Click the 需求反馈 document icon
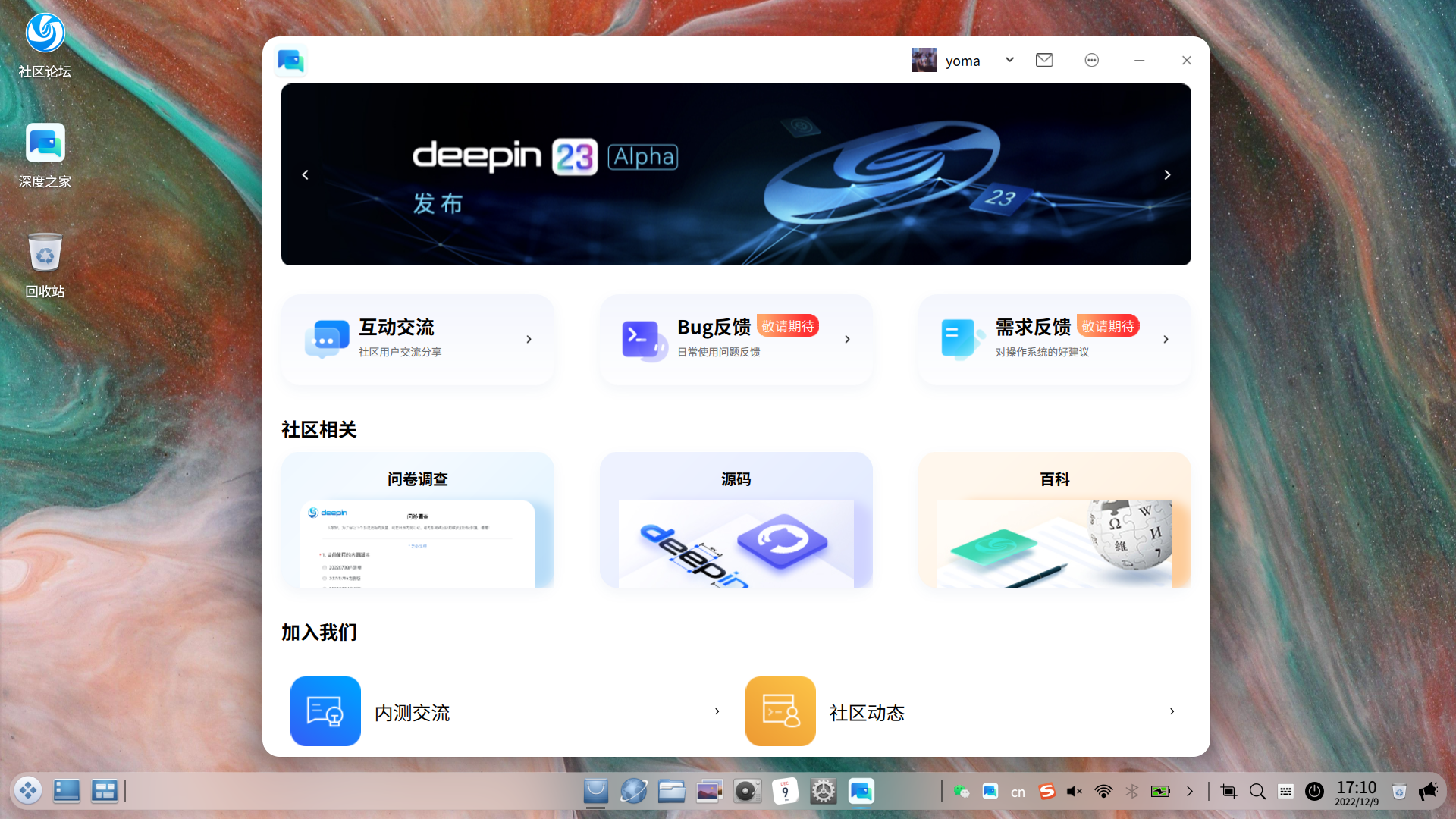This screenshot has width=1456, height=819. [x=962, y=339]
